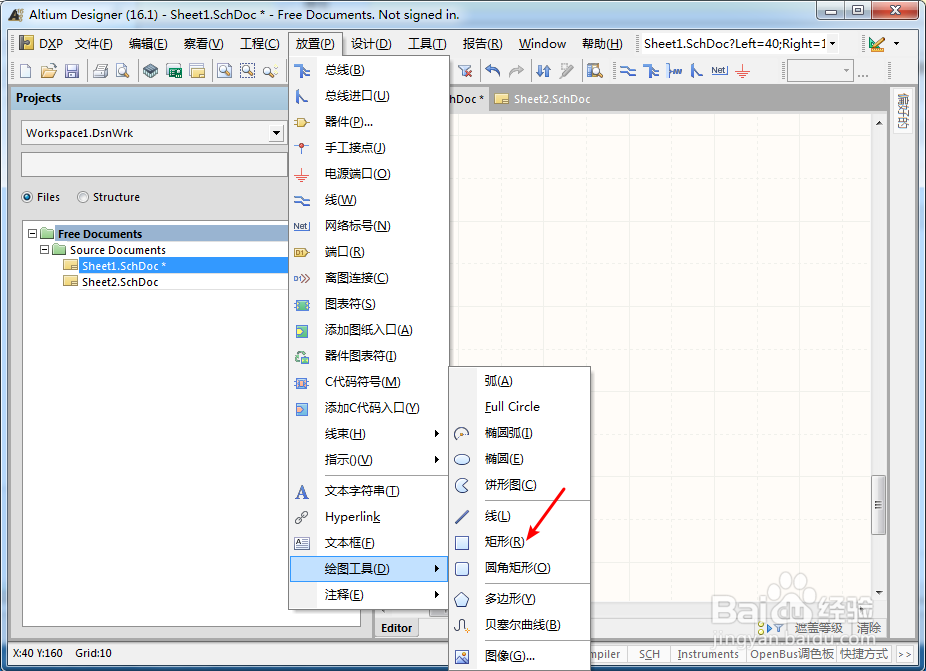
Task: Click the OpenBus调色板 status button
Action: click(x=792, y=654)
